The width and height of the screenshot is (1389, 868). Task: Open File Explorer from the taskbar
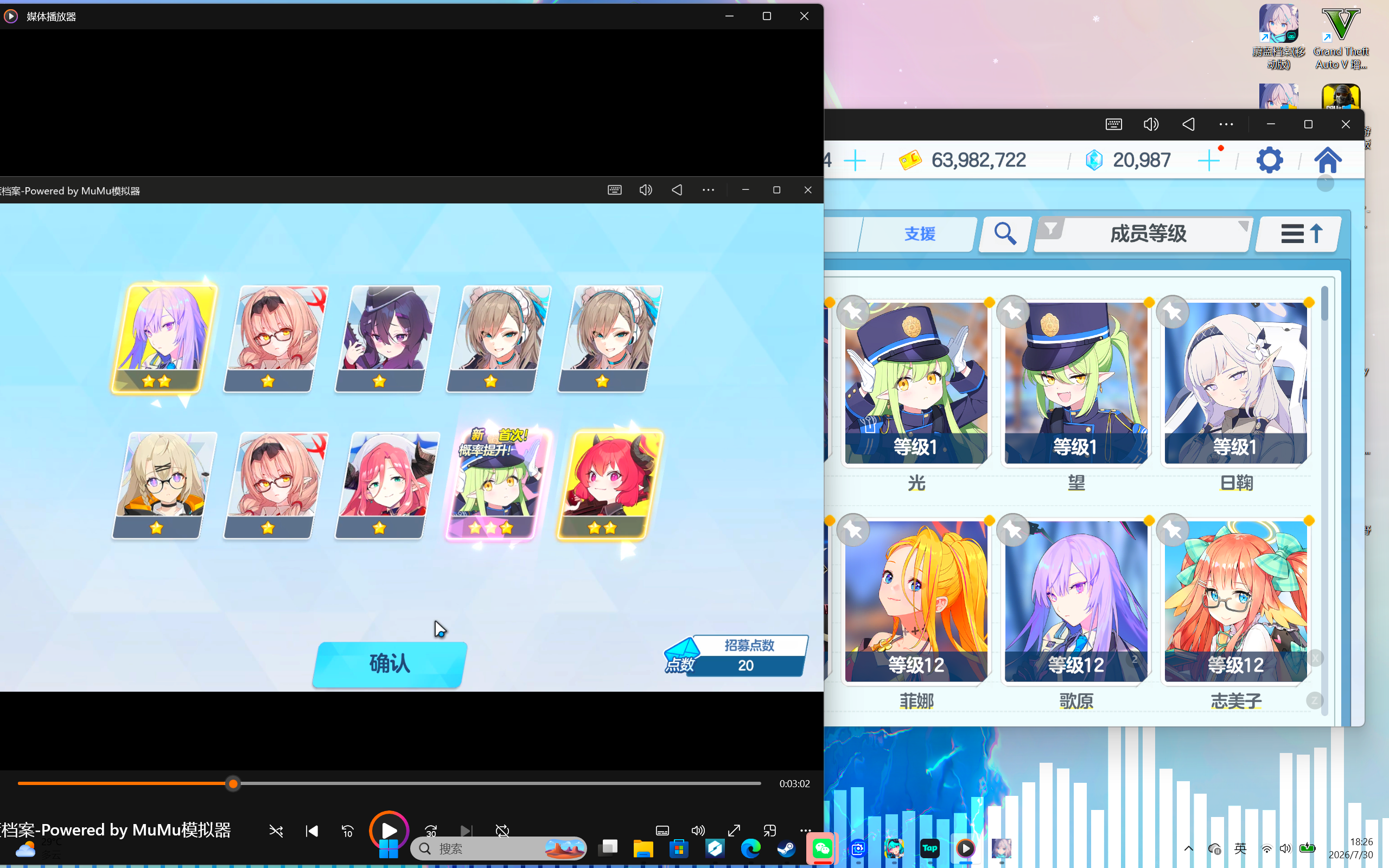(x=643, y=848)
